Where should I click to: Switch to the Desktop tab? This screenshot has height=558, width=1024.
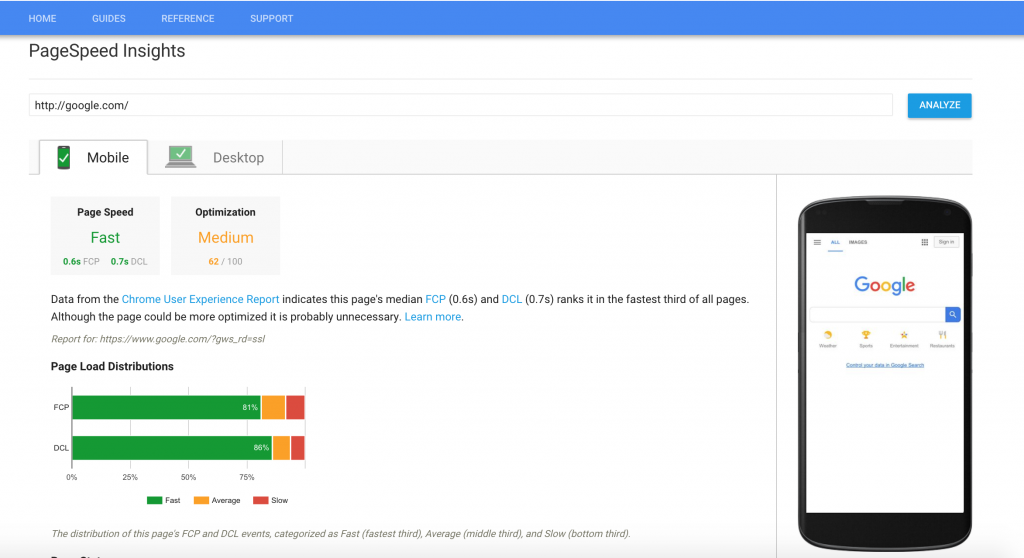237,158
